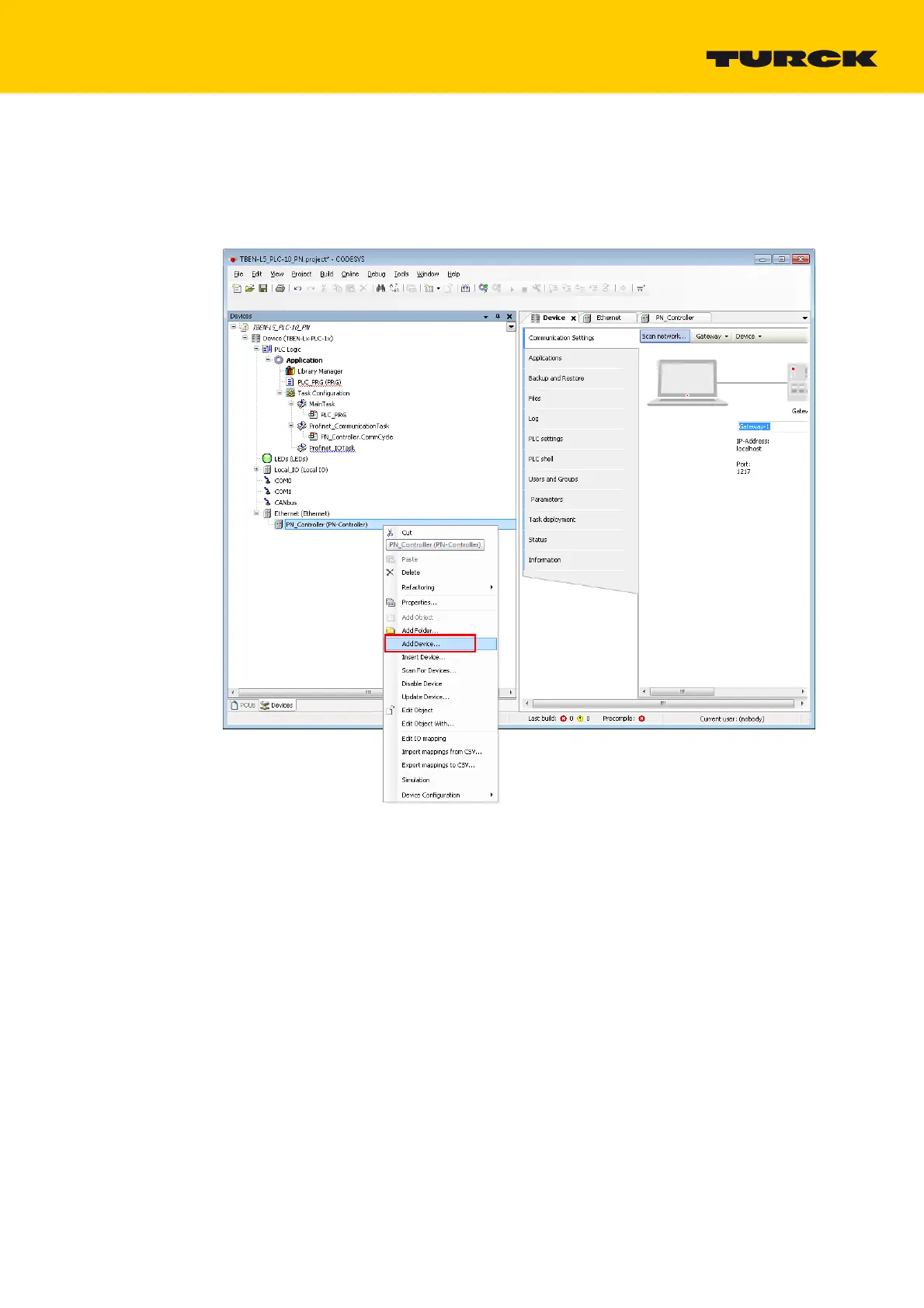Collapse the TBEN-L5_PLC-10_PN project node
Image resolution: width=924 pixels, height=1308 pixels.
pyautogui.click(x=233, y=327)
